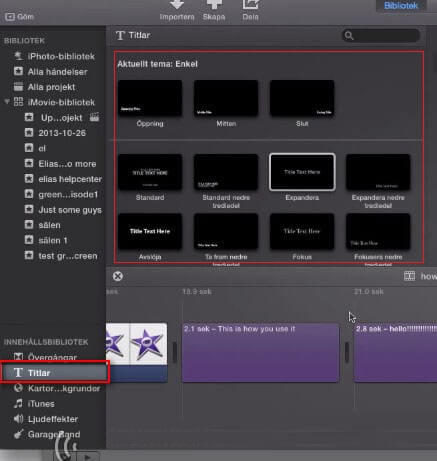This screenshot has height=461, width=437.
Task: Choose the Slut theme title thumbnail
Action: click(x=302, y=98)
